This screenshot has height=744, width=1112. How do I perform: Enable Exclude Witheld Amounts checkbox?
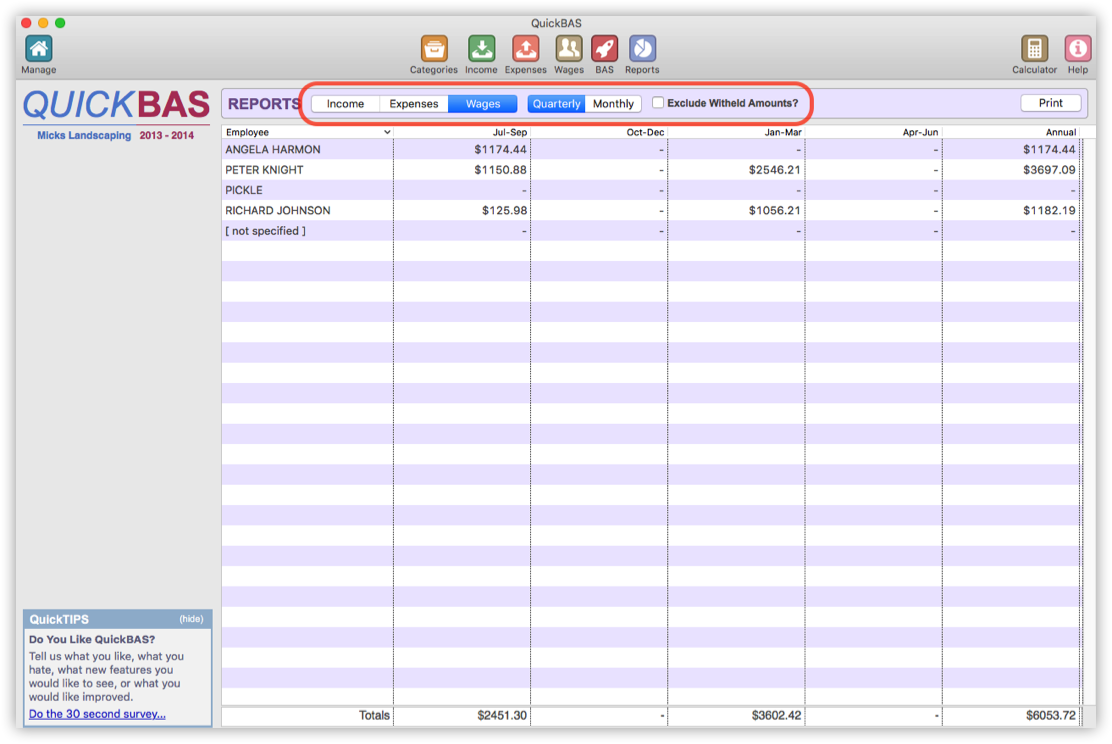coord(658,103)
